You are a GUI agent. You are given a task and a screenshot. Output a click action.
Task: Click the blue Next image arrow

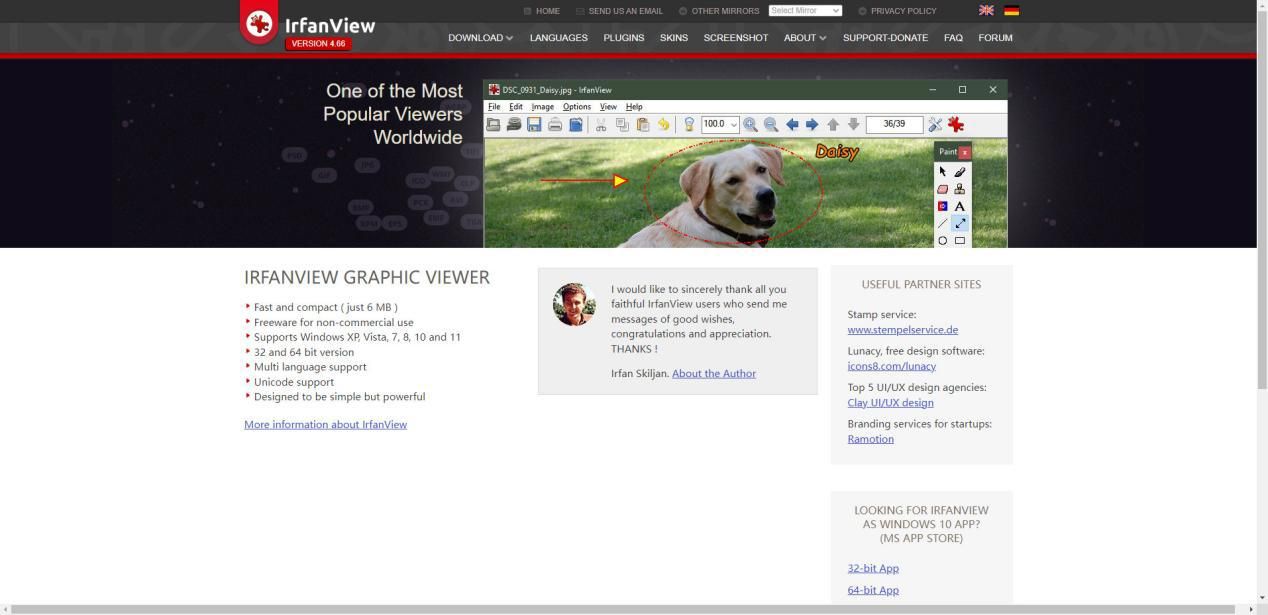(x=812, y=125)
